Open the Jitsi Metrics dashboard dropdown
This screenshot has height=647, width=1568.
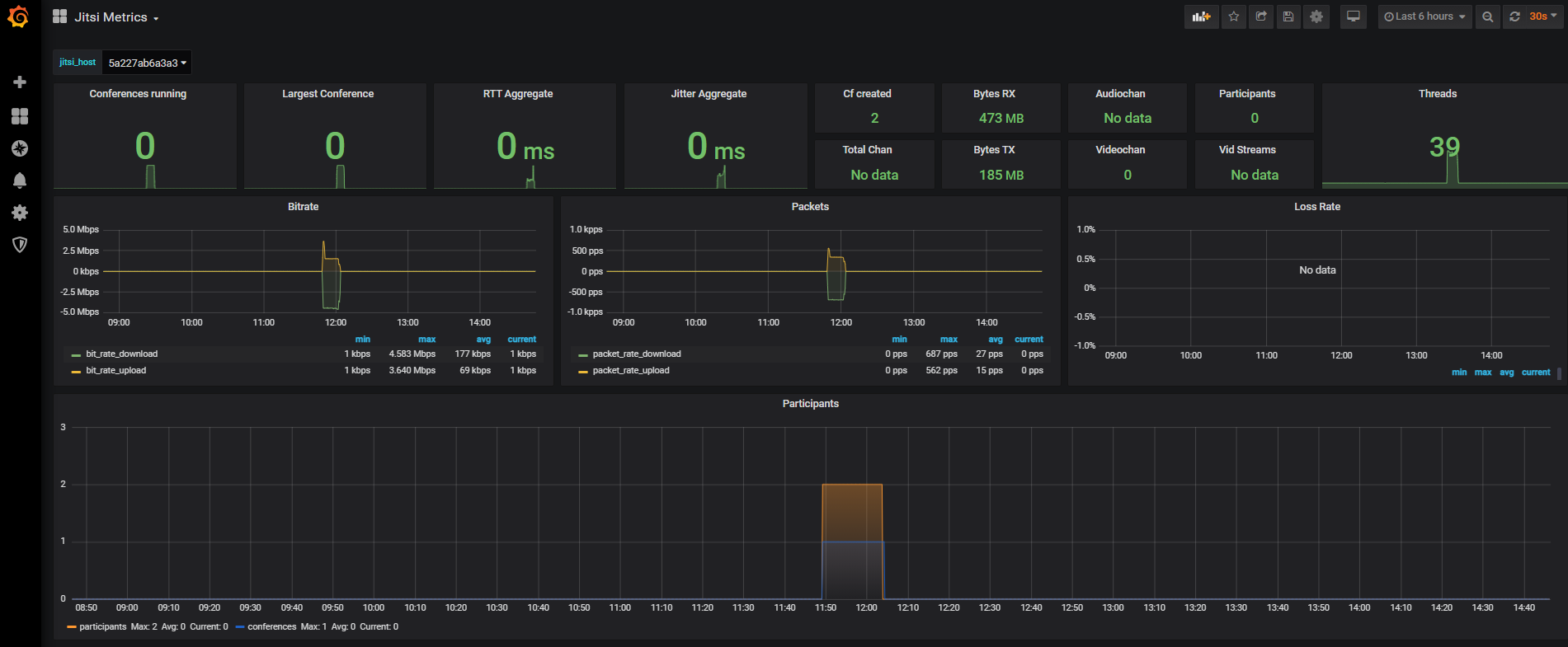point(116,17)
